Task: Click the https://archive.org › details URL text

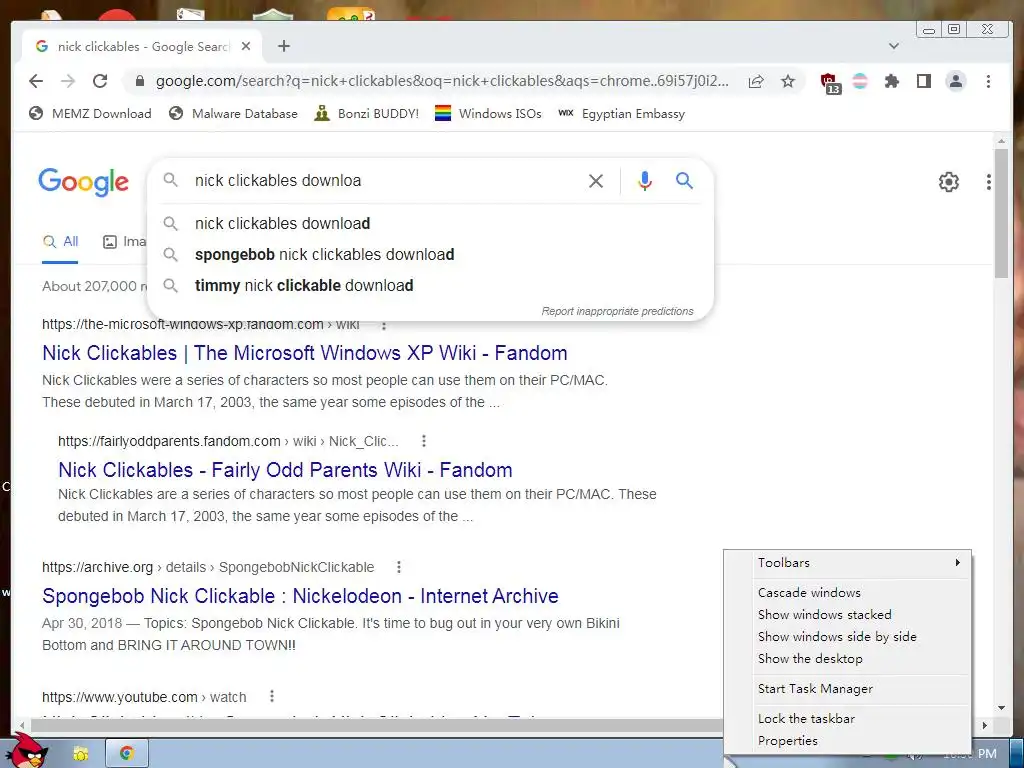Action: tap(208, 568)
